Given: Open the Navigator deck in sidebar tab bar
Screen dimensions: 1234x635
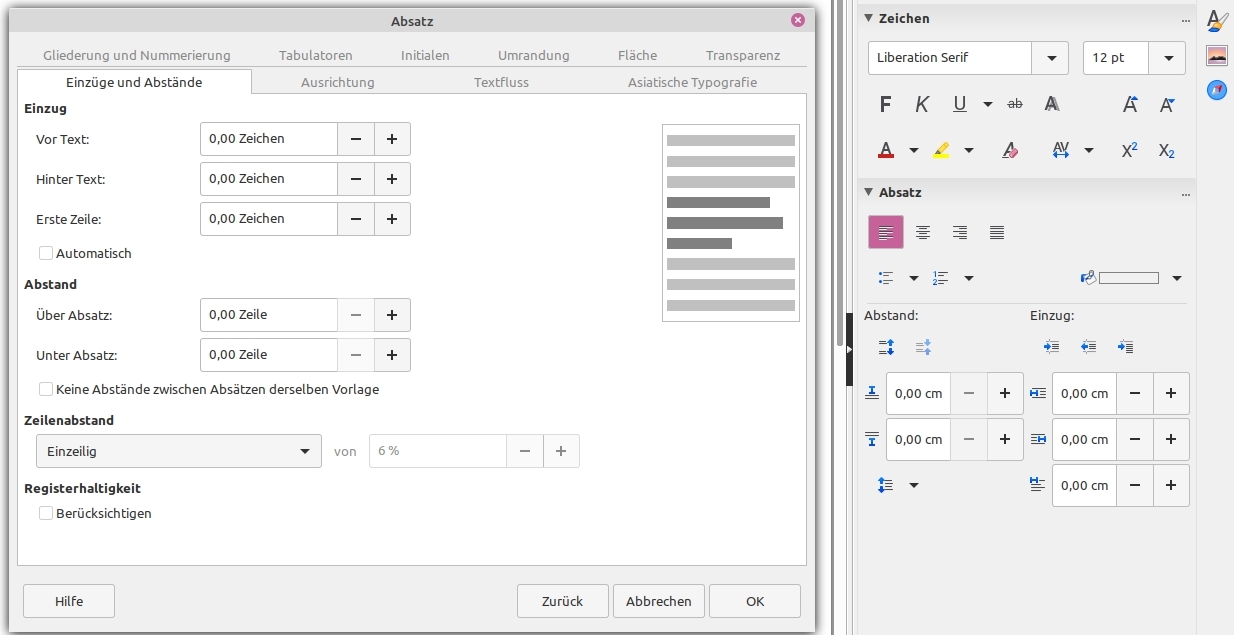Looking at the screenshot, I should 1217,89.
